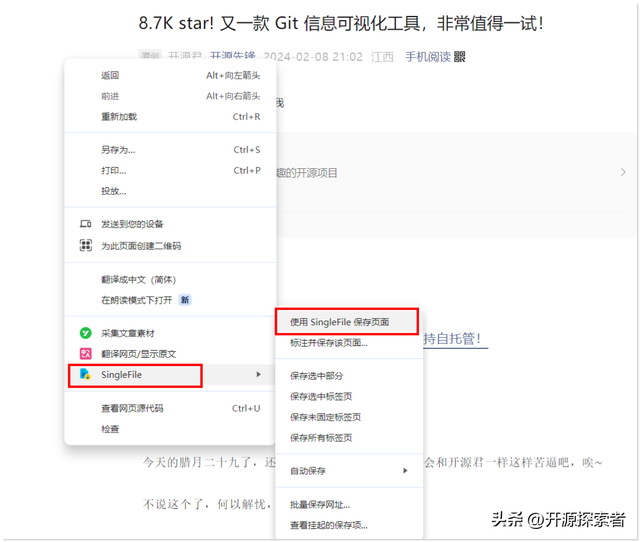Select 保存所有标签页
640x542 pixels.
(x=349, y=438)
